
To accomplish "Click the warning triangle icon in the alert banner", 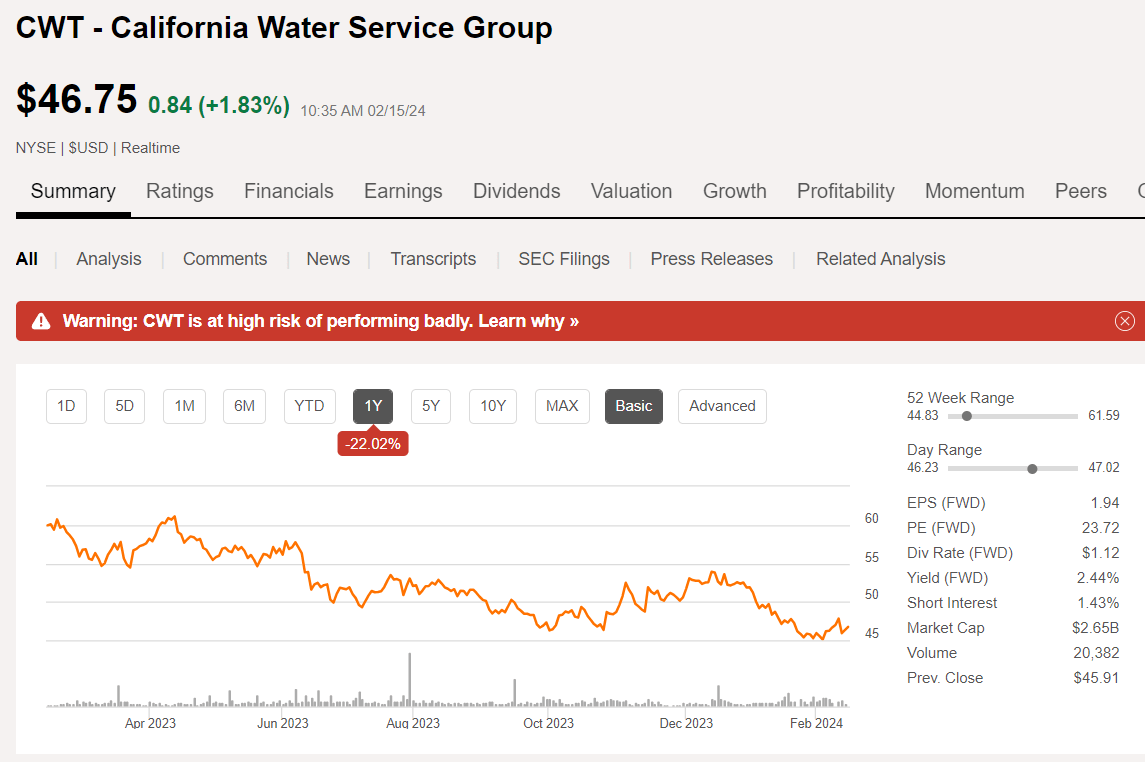I will tap(41, 321).
